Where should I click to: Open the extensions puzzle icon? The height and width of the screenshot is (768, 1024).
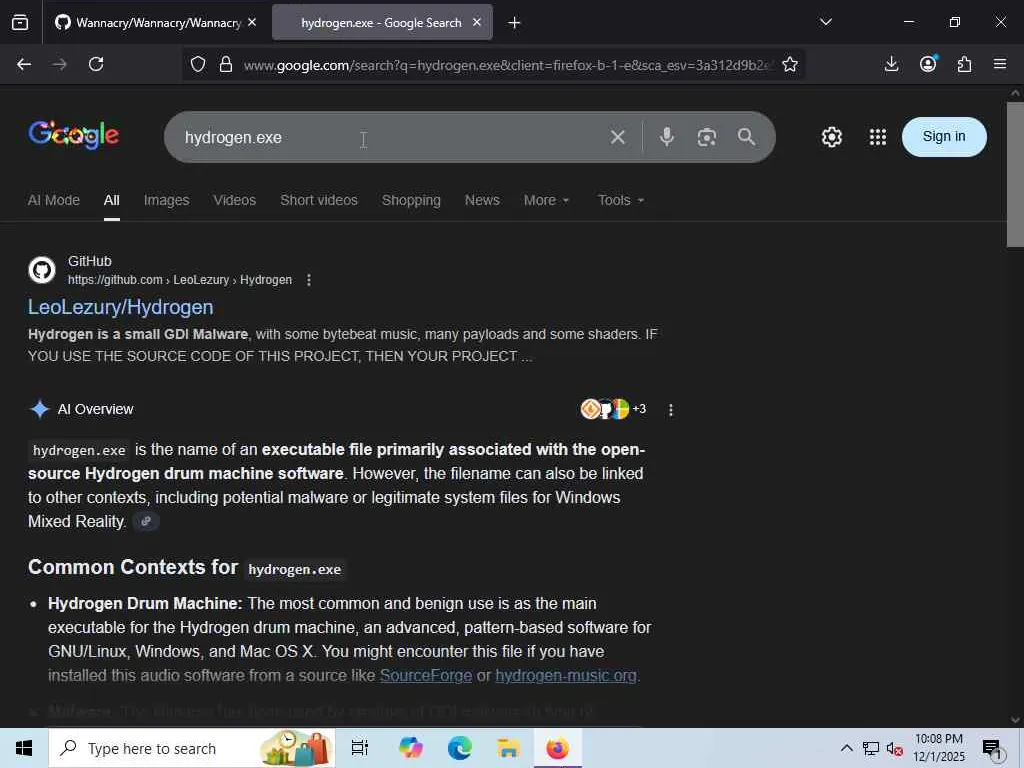(965, 64)
